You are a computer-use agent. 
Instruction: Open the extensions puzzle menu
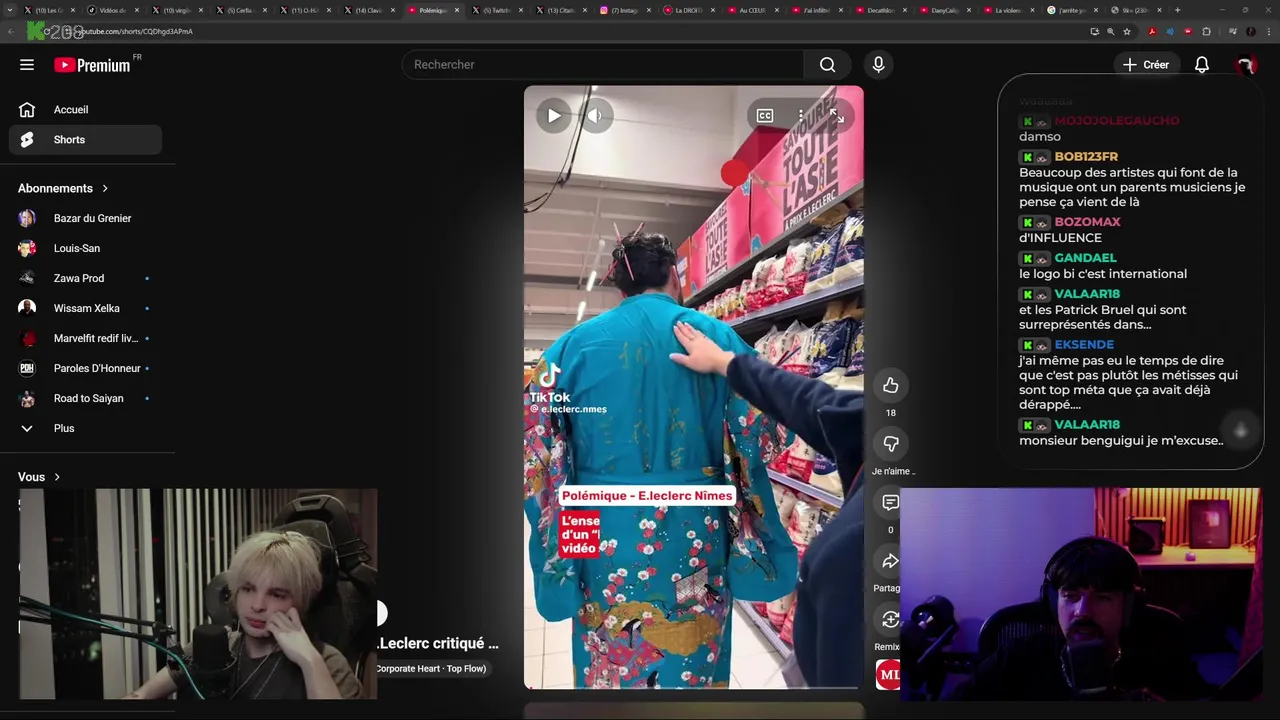click(x=1206, y=32)
